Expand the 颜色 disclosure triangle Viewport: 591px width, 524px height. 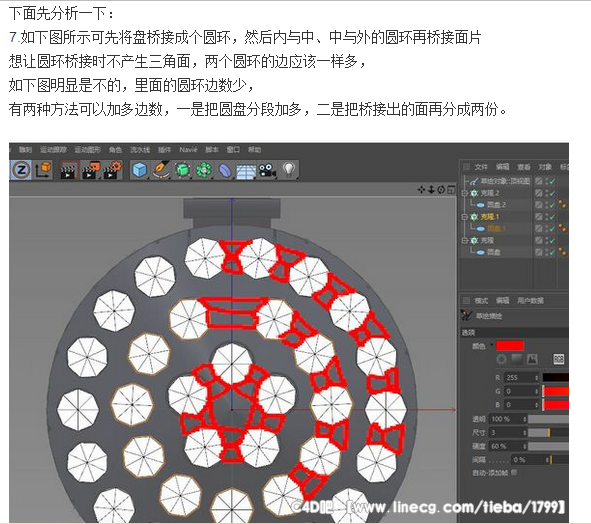tap(491, 345)
